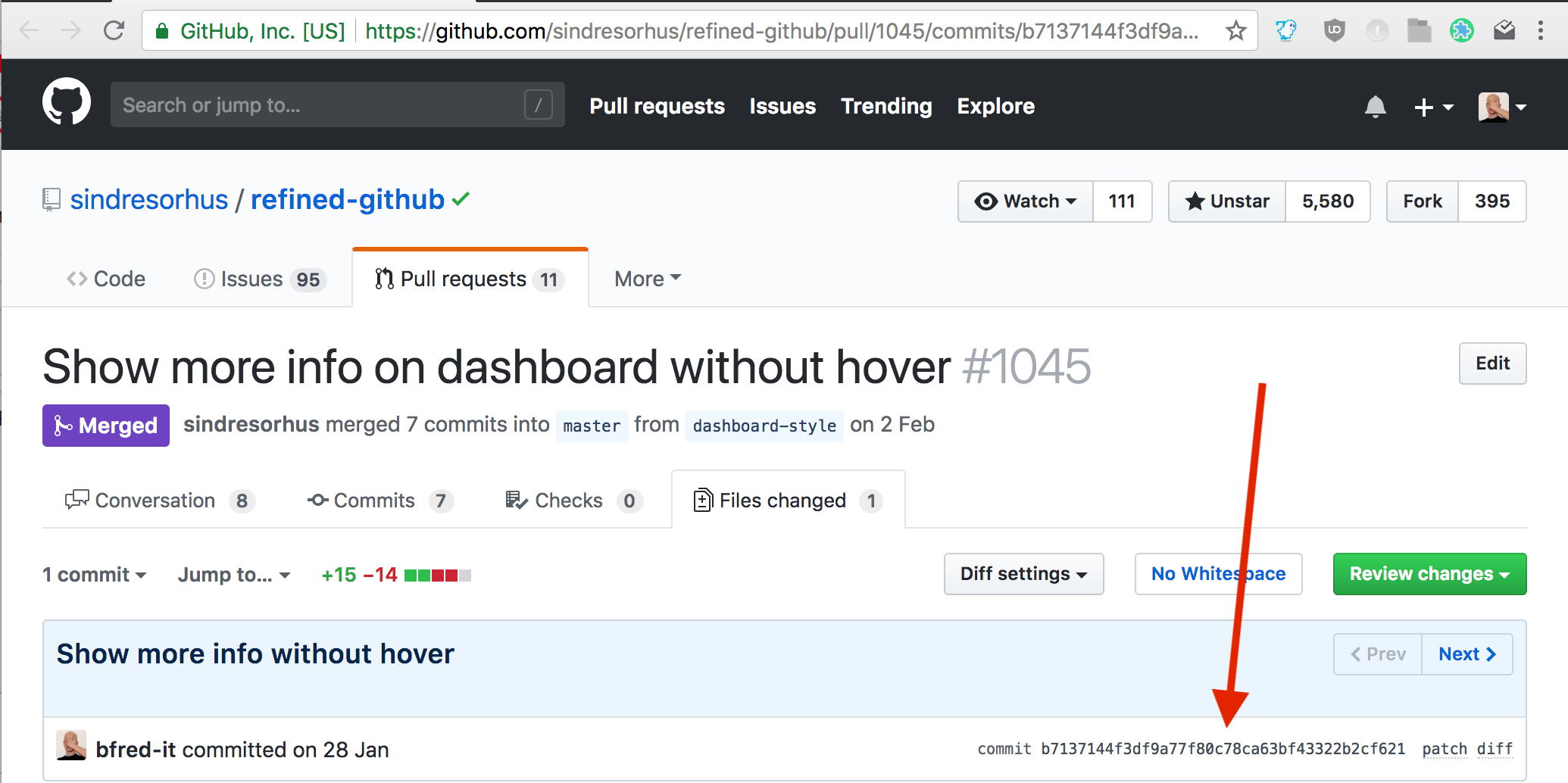Open the uBlock shield extension icon
This screenshot has height=783, width=1568.
tap(1334, 31)
